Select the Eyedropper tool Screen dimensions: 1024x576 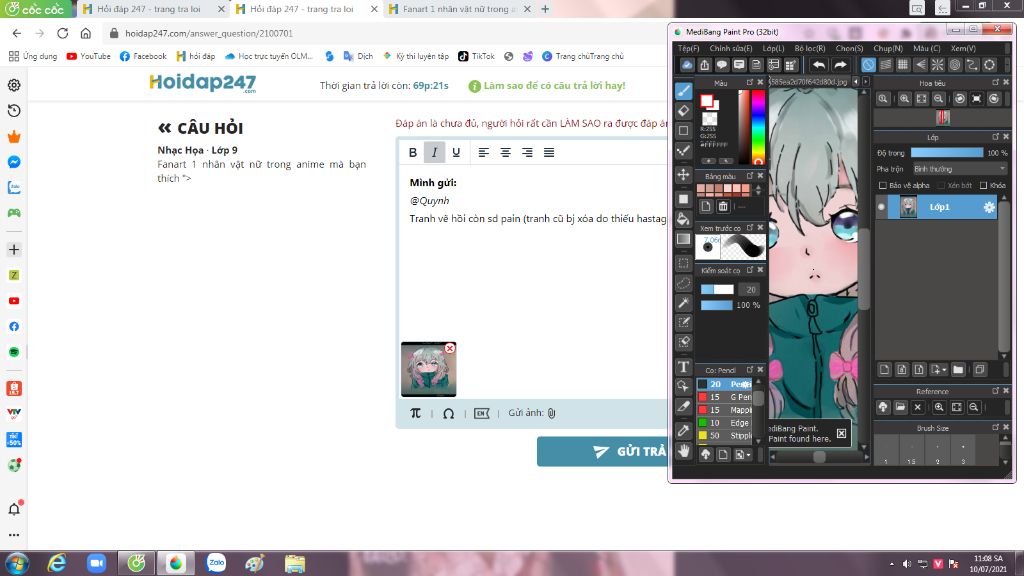click(683, 430)
